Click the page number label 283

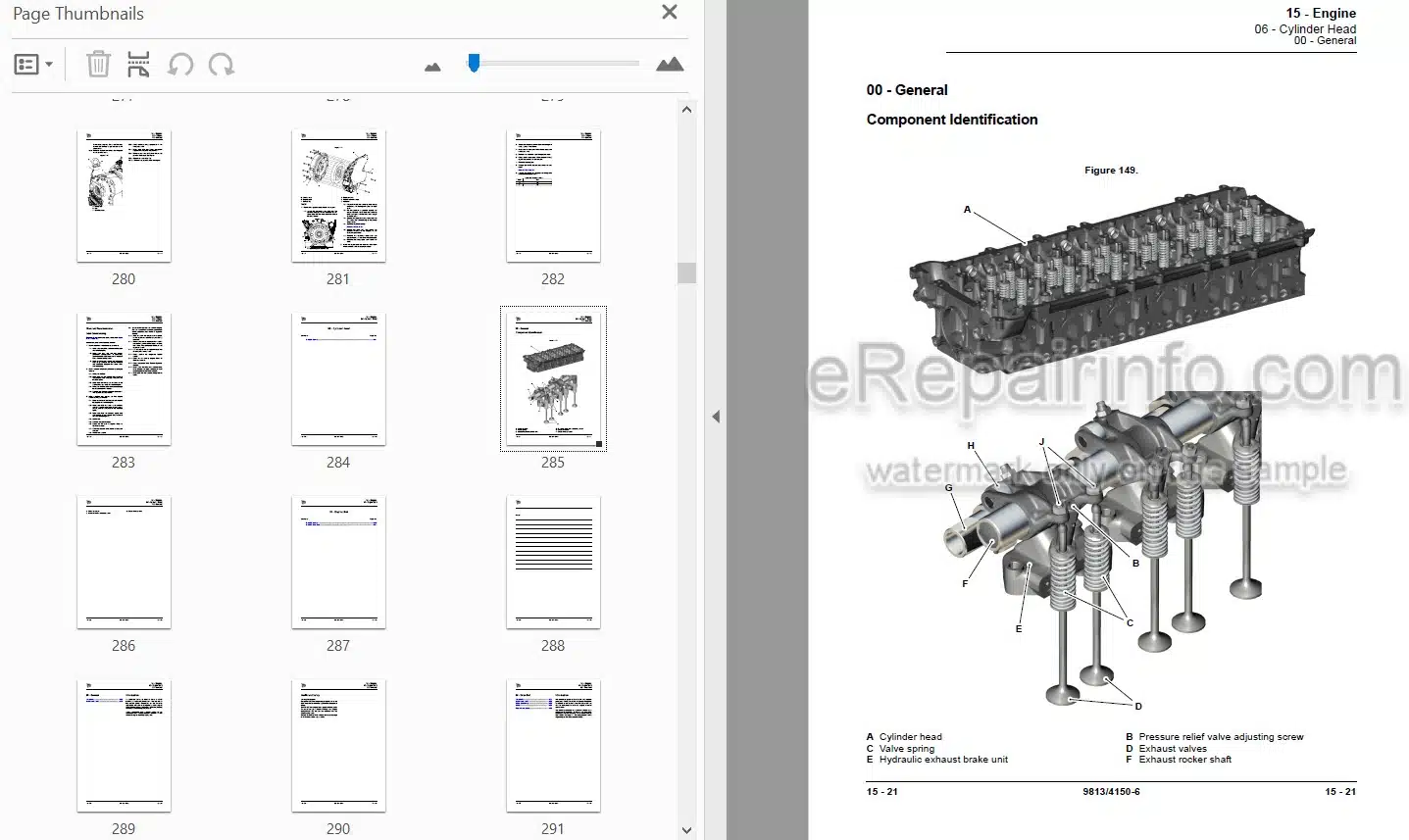tap(124, 463)
